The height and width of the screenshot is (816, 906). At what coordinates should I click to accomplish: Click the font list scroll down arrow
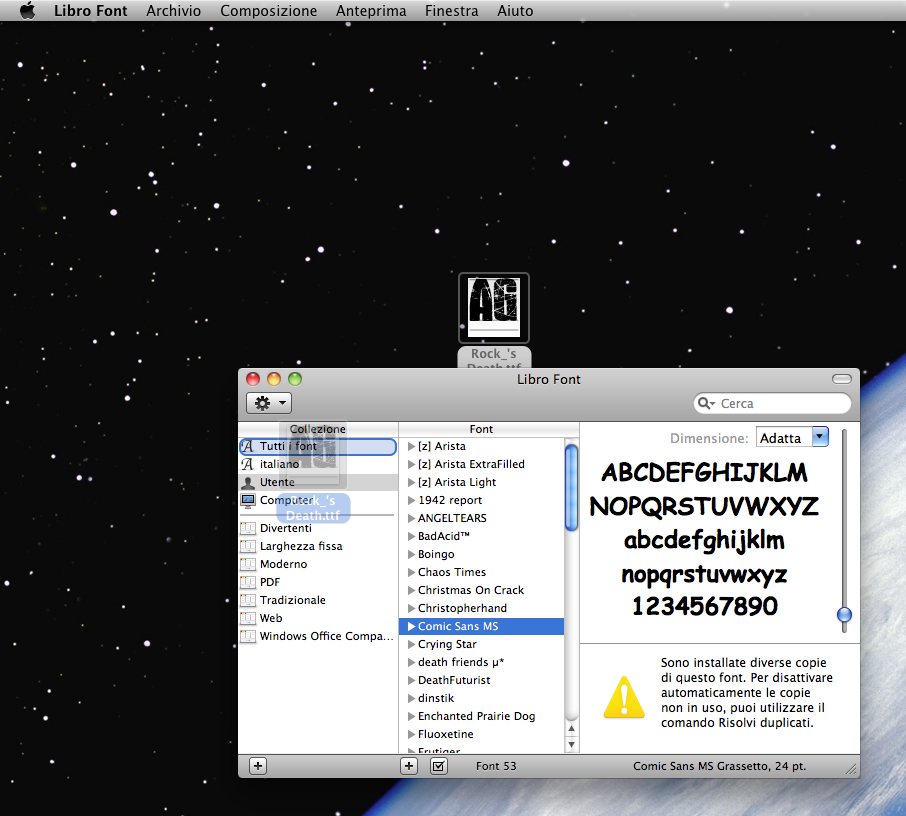coord(571,744)
